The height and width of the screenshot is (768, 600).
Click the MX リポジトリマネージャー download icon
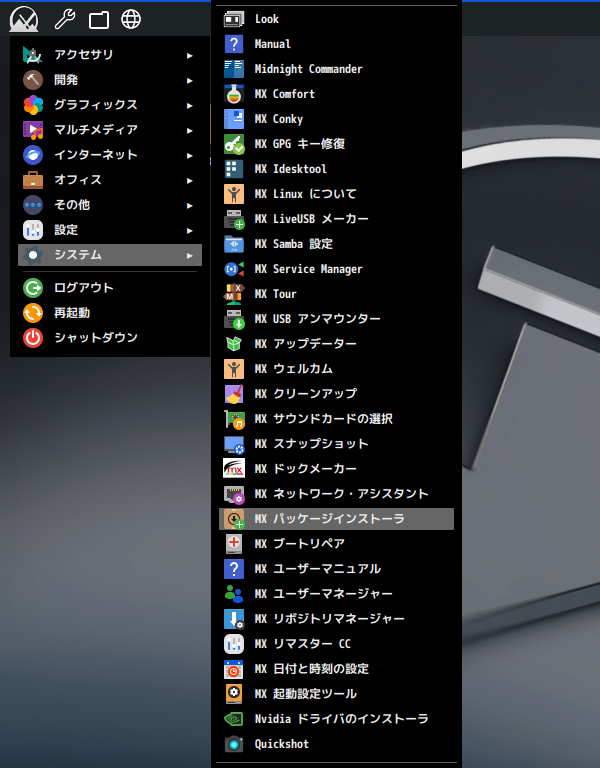pyautogui.click(x=234, y=619)
